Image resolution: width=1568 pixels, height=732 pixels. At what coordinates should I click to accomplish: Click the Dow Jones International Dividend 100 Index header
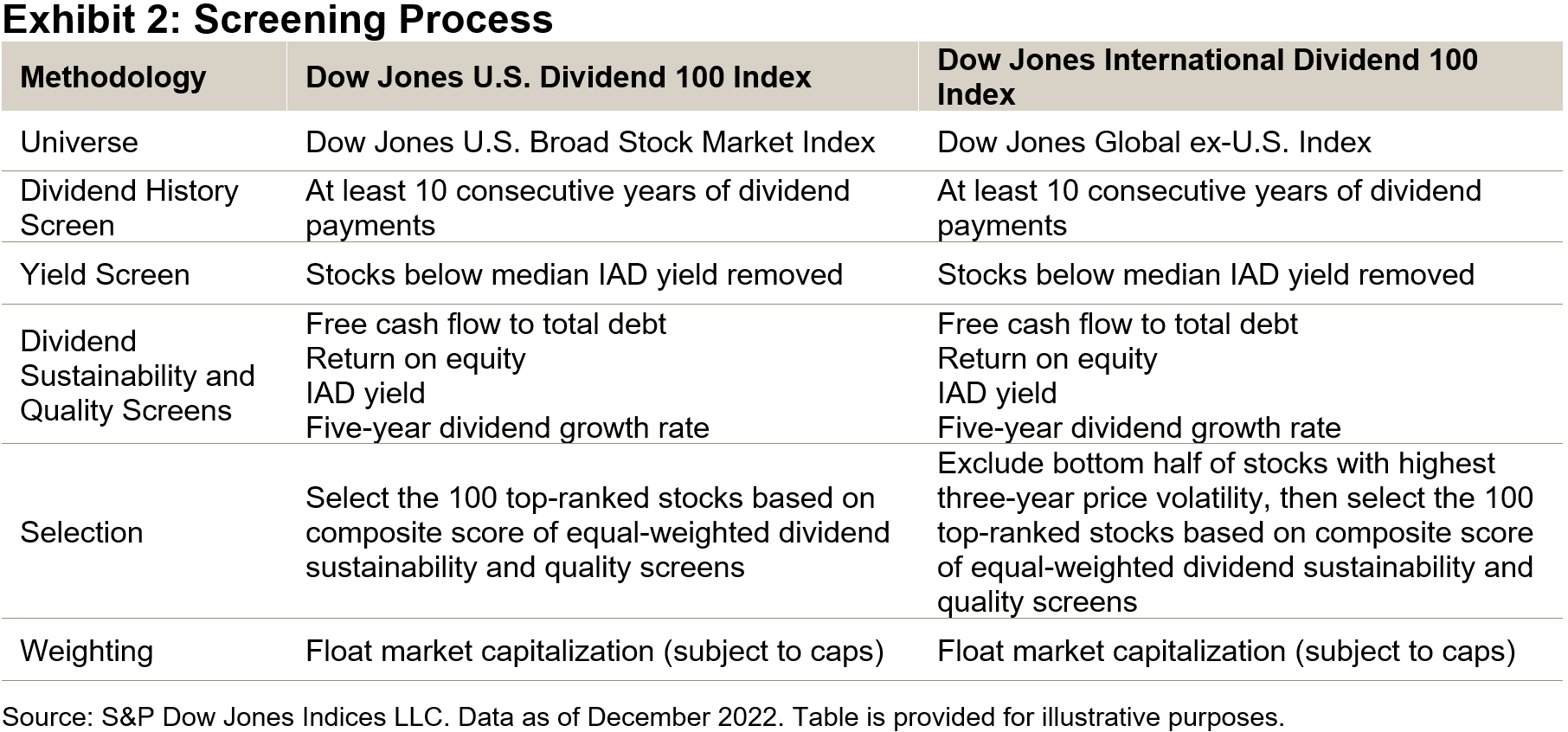1207,77
